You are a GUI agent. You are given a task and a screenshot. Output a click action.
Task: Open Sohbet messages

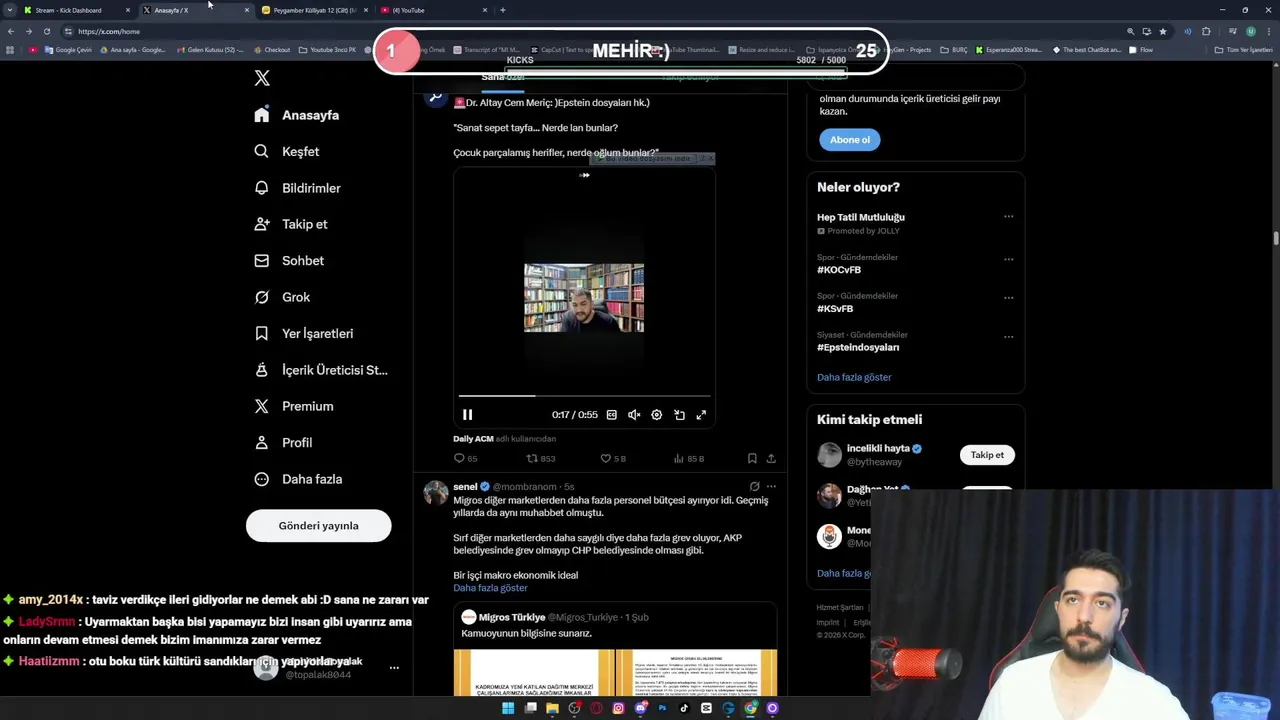coord(289,260)
